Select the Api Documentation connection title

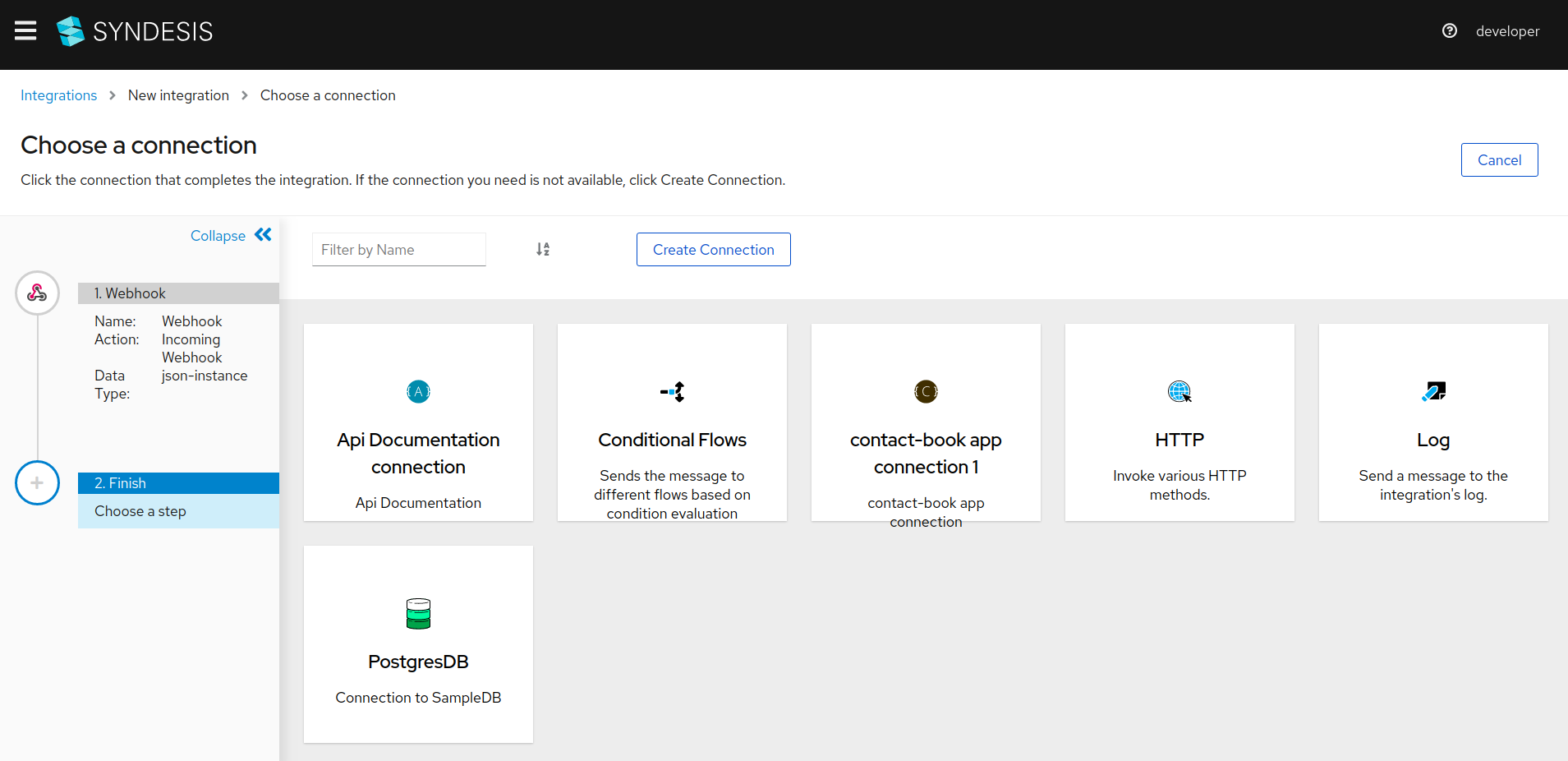tap(418, 454)
